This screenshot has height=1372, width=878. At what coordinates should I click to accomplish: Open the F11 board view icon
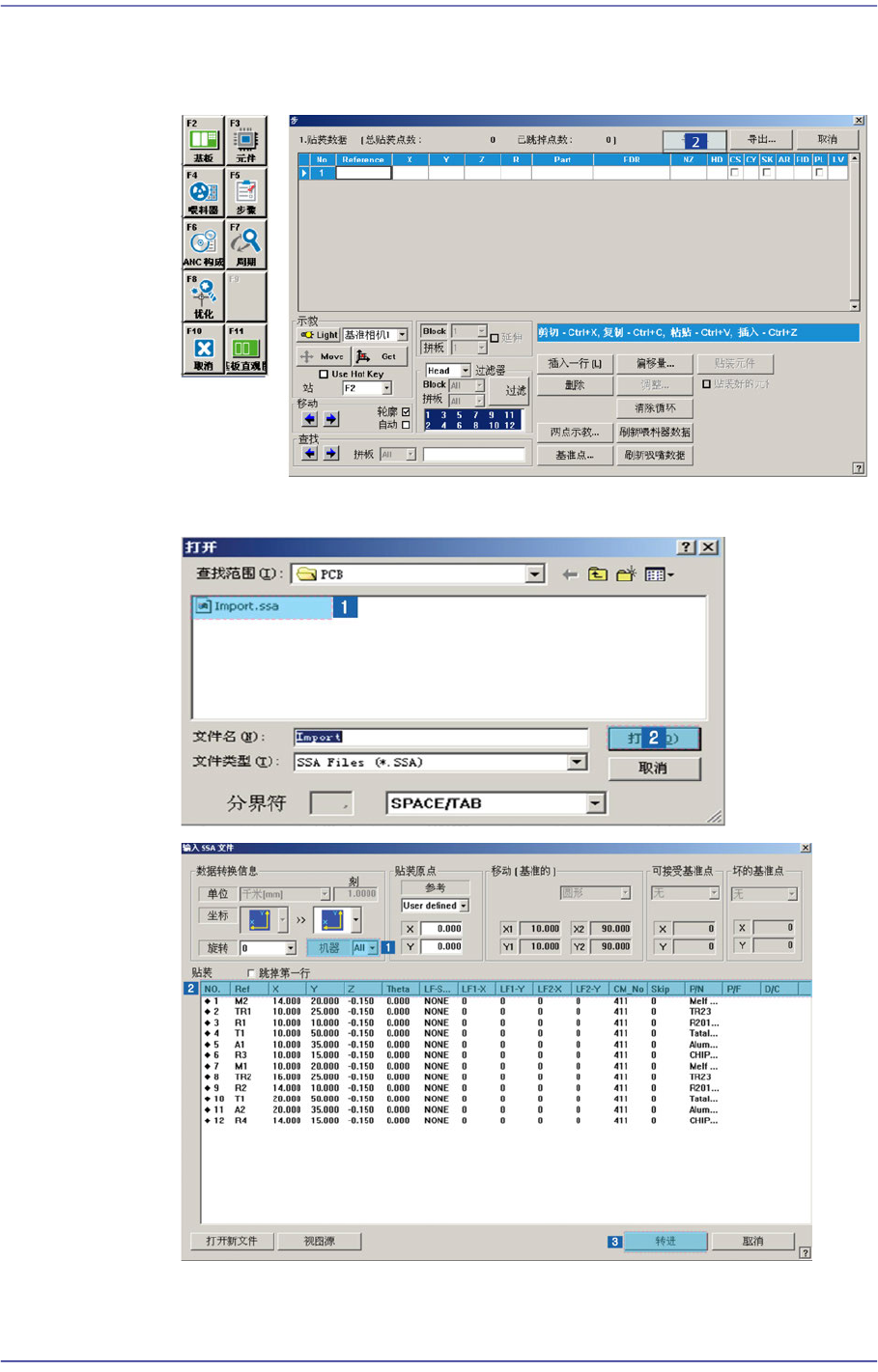245,350
